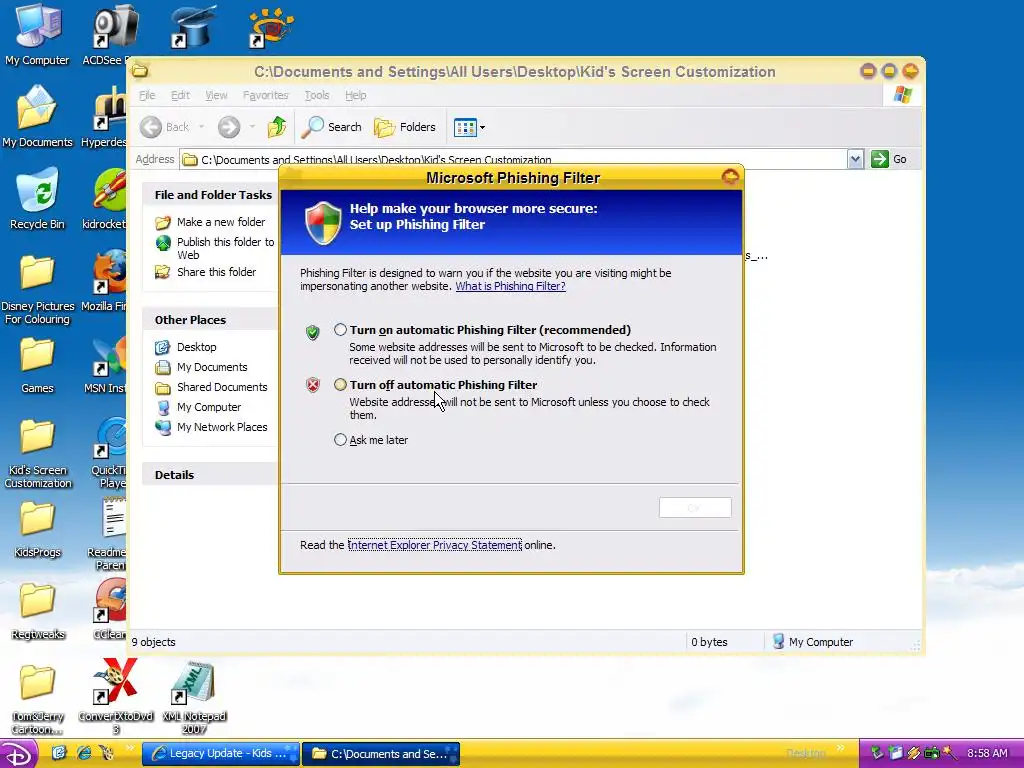Go to Shared Documents in Other Places
1024x768 pixels.
click(222, 387)
